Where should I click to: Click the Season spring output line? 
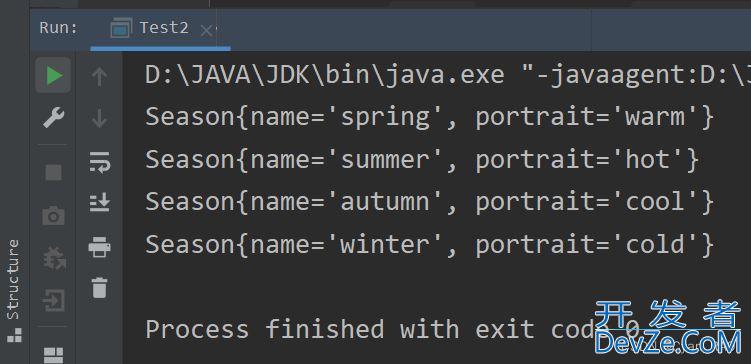click(430, 117)
